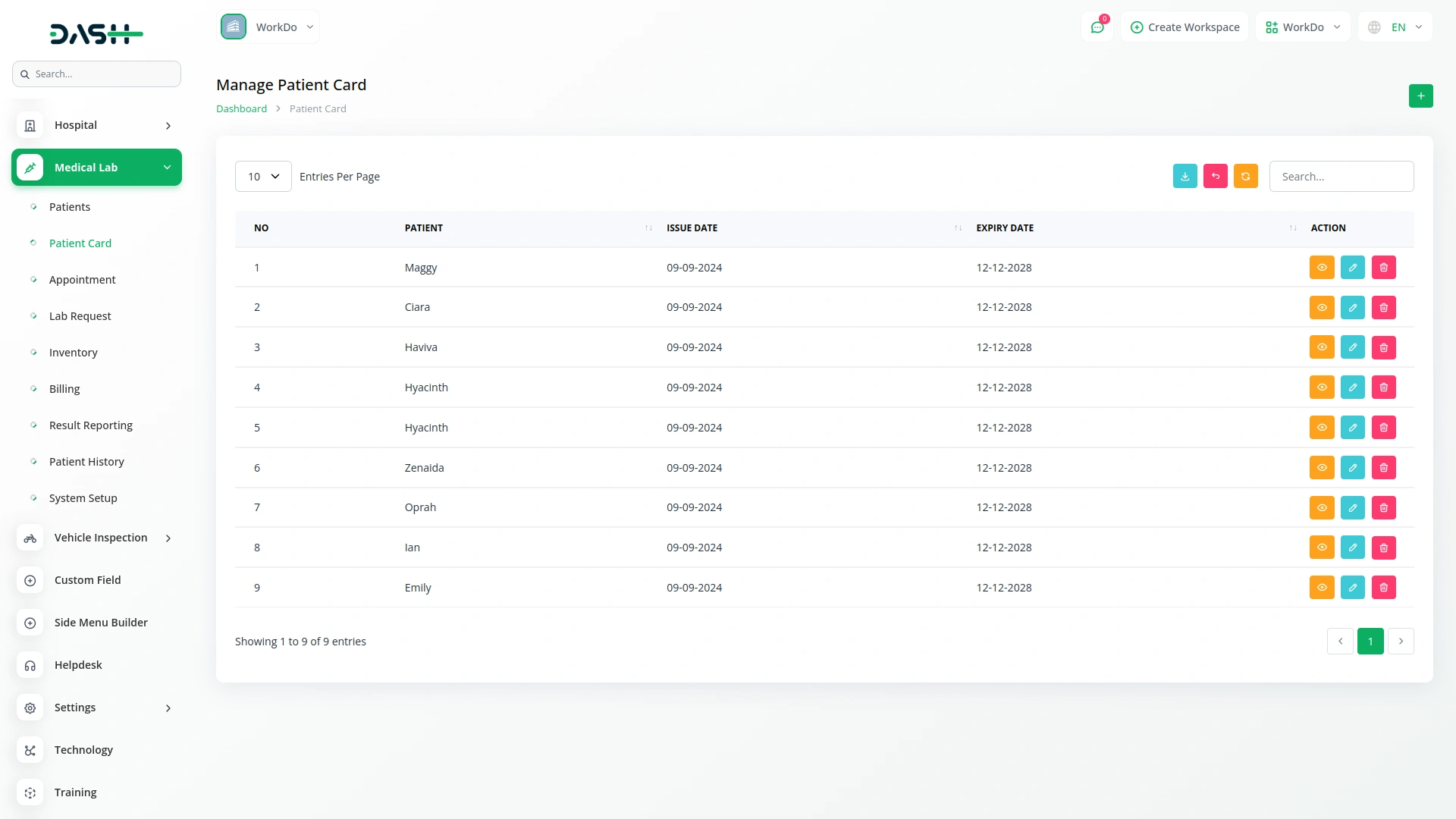The width and height of the screenshot is (1456, 819).
Task: Click the Create Workspace button
Action: (1185, 27)
